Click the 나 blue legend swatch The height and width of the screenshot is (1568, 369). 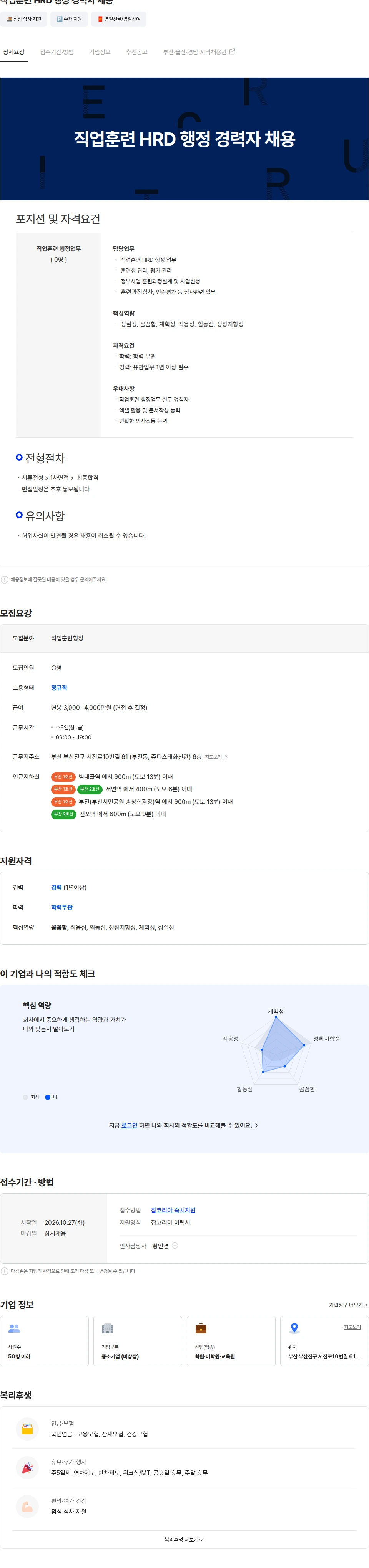click(x=48, y=1097)
